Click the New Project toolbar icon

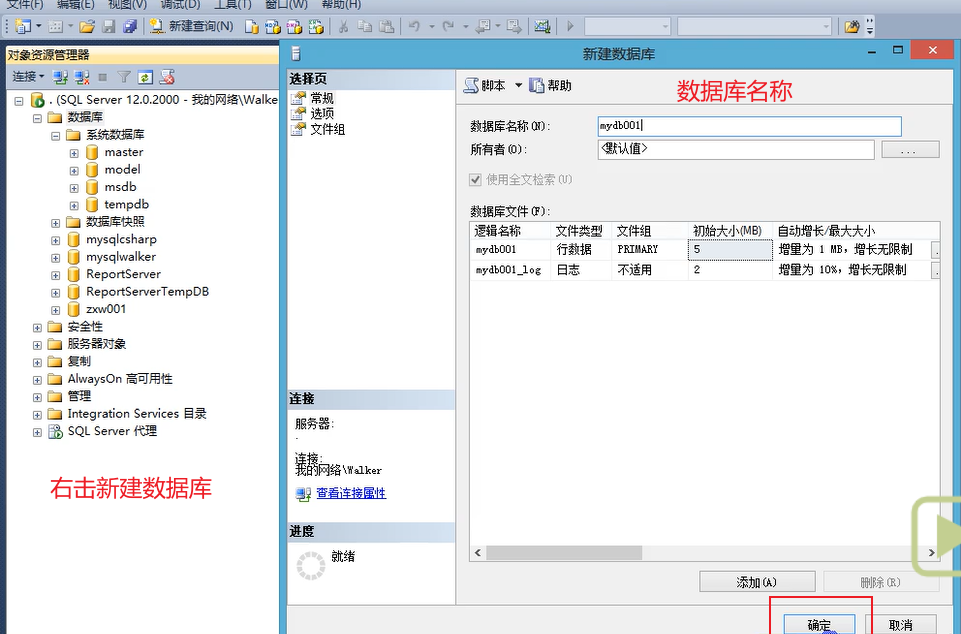click(x=23, y=26)
